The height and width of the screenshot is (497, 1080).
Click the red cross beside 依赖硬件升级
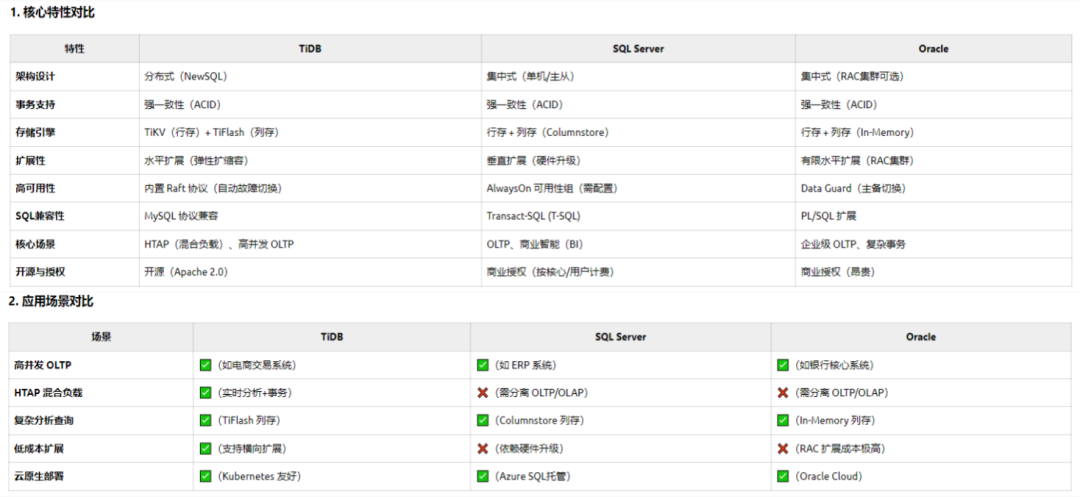point(482,448)
